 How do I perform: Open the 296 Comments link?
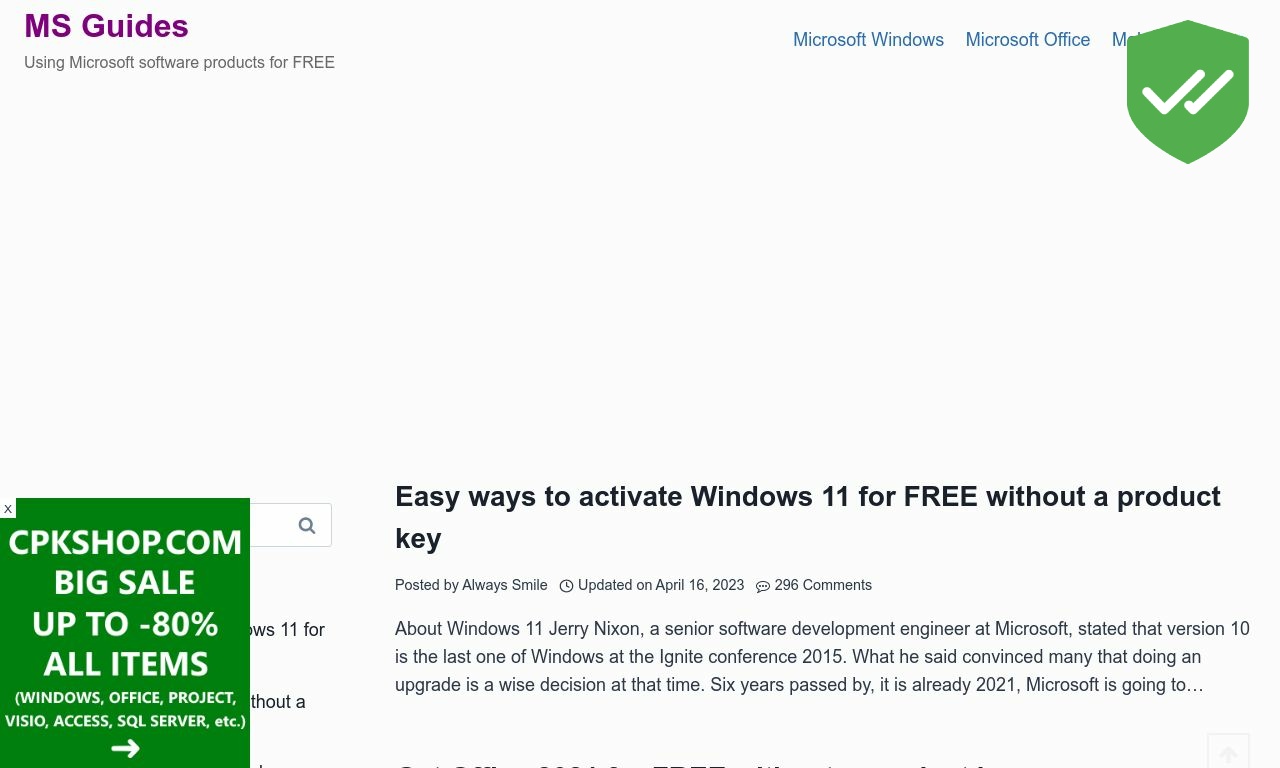pos(823,585)
